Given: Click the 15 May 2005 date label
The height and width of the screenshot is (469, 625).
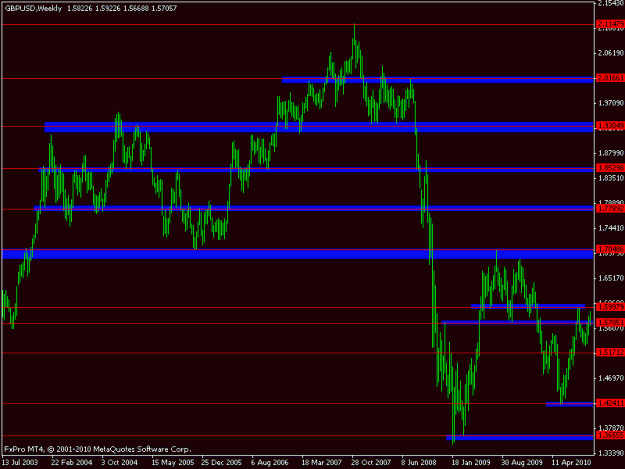Looking at the screenshot, I should point(173,462).
